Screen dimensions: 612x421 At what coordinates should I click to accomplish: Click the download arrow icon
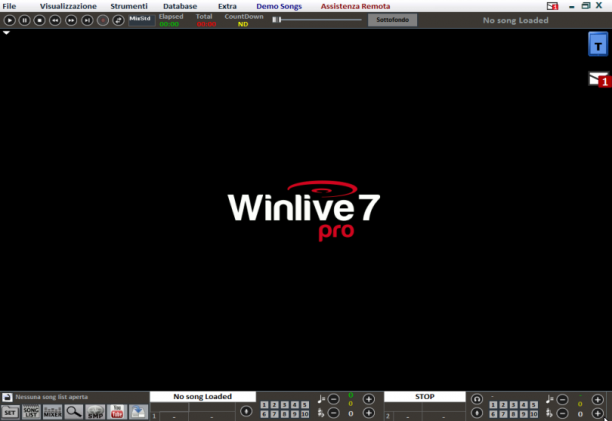[x=138, y=412]
